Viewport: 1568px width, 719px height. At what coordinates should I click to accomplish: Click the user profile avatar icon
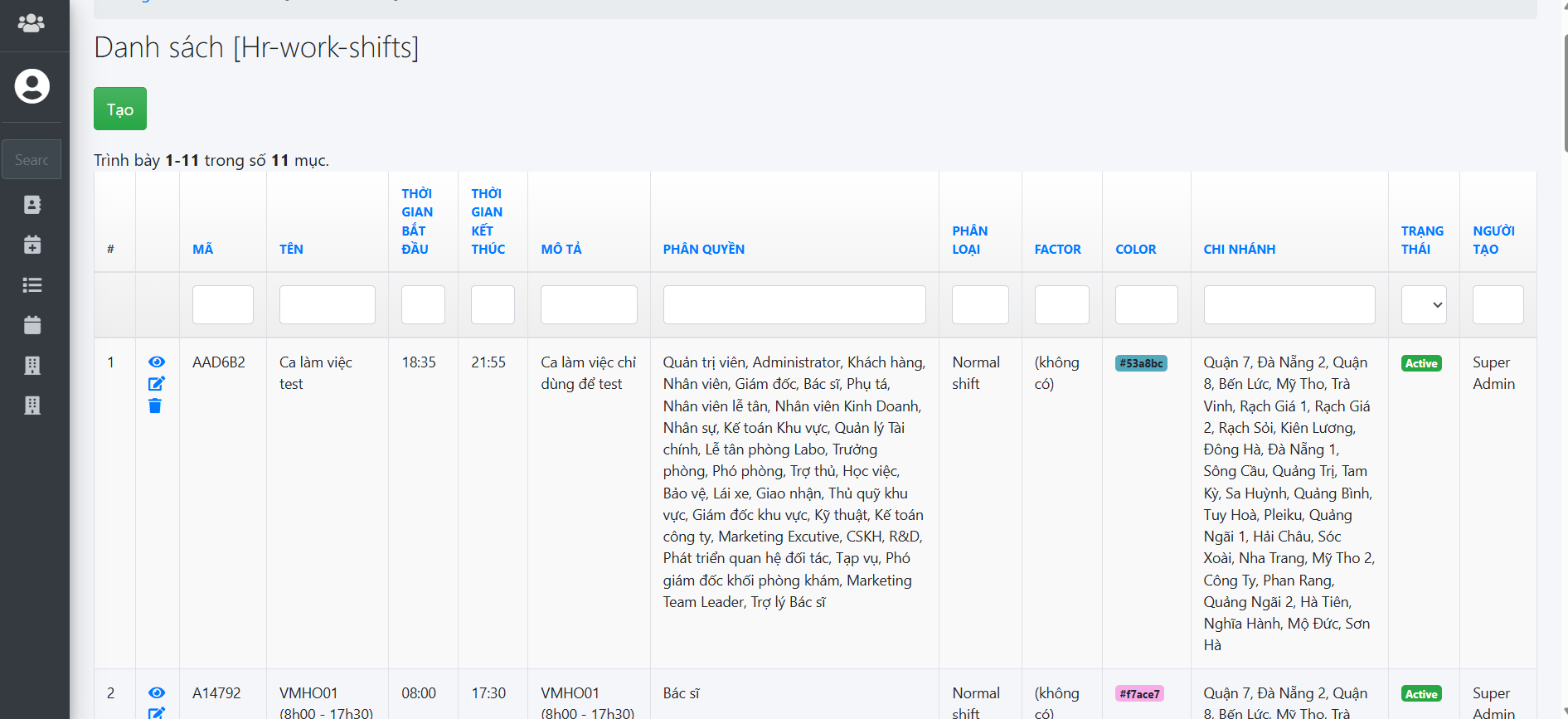point(32,86)
